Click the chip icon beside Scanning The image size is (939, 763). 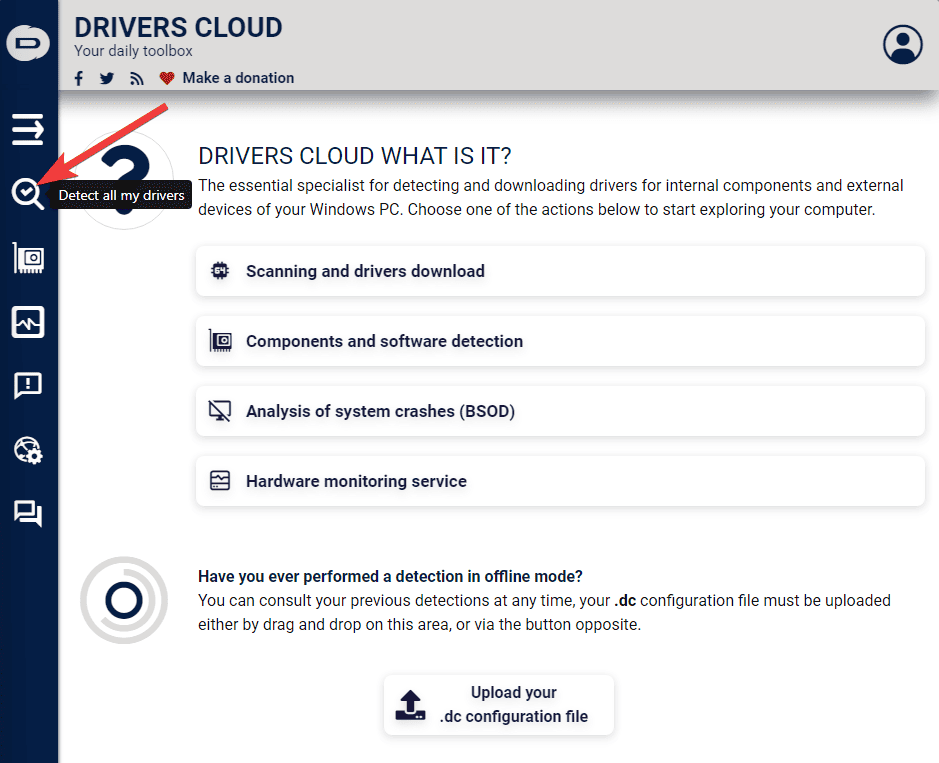pos(220,271)
